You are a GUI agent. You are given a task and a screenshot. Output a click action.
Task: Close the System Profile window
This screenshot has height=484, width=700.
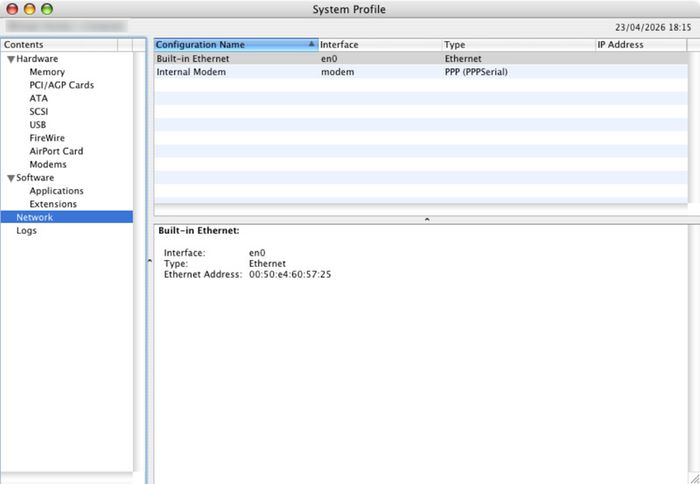pyautogui.click(x=12, y=9)
